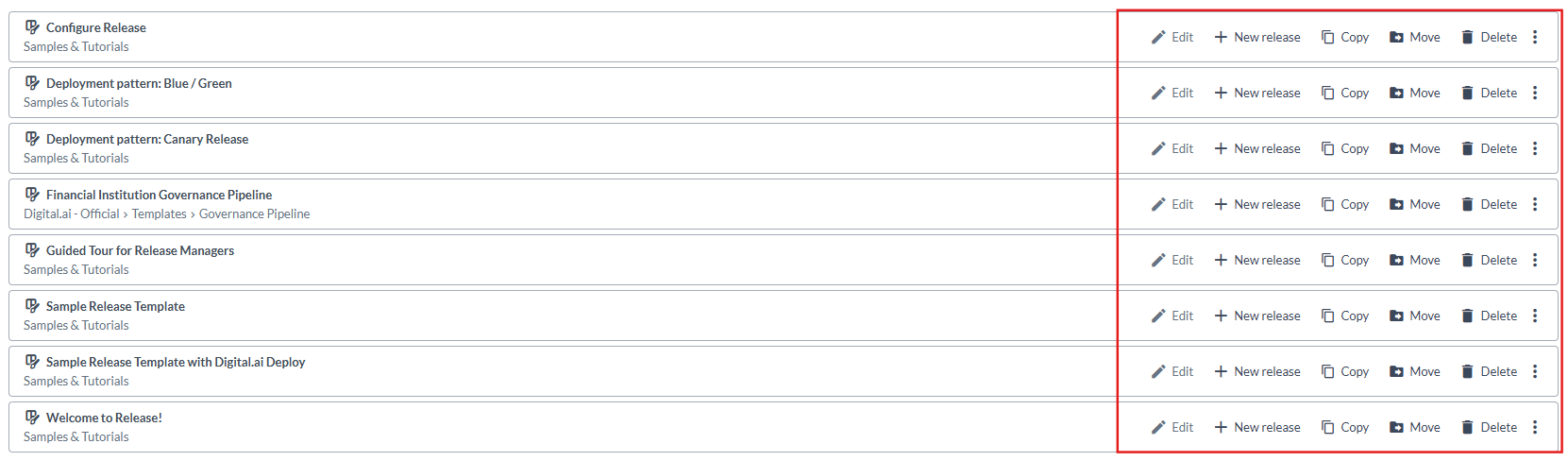Click pencil Edit icon for Configure Release
The image size is (1568, 461).
pos(1158,38)
